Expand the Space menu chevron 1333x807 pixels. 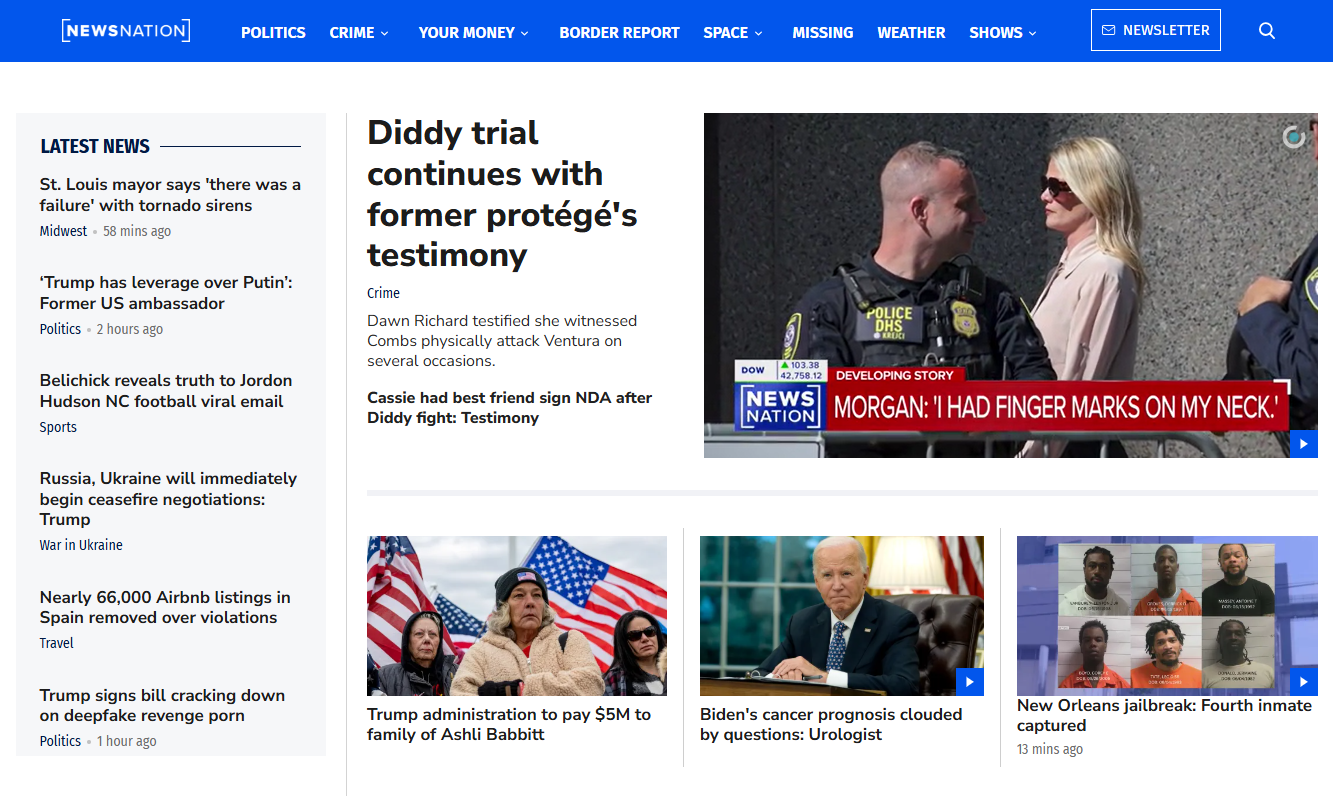click(x=758, y=33)
